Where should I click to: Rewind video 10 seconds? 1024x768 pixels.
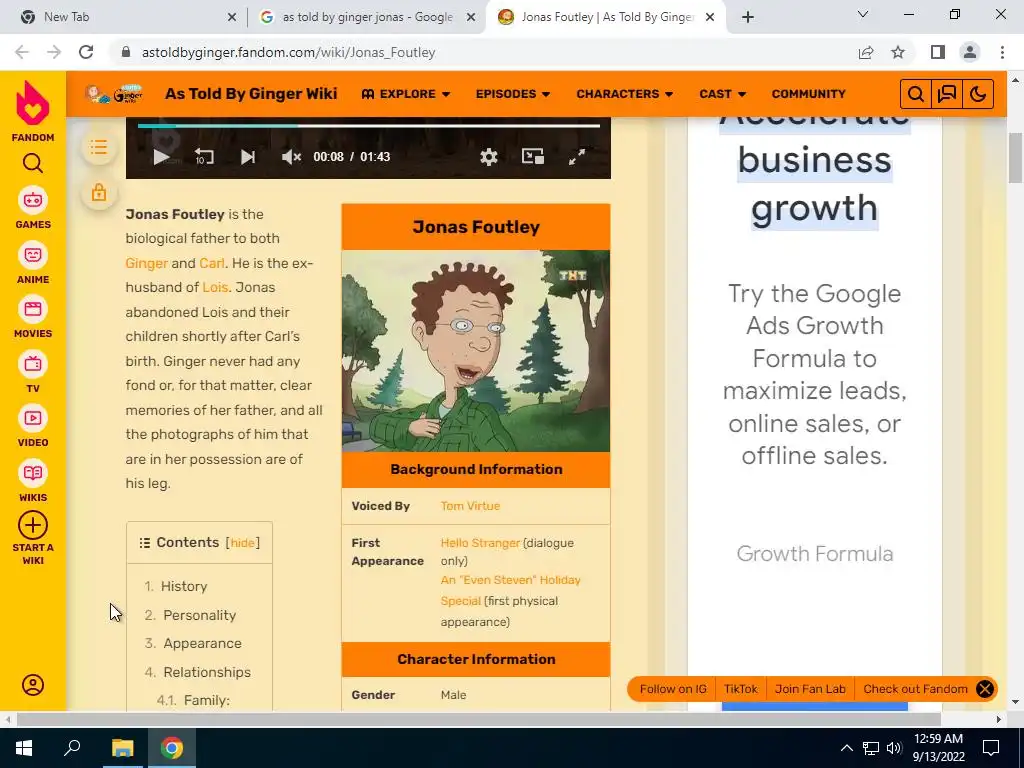point(204,157)
